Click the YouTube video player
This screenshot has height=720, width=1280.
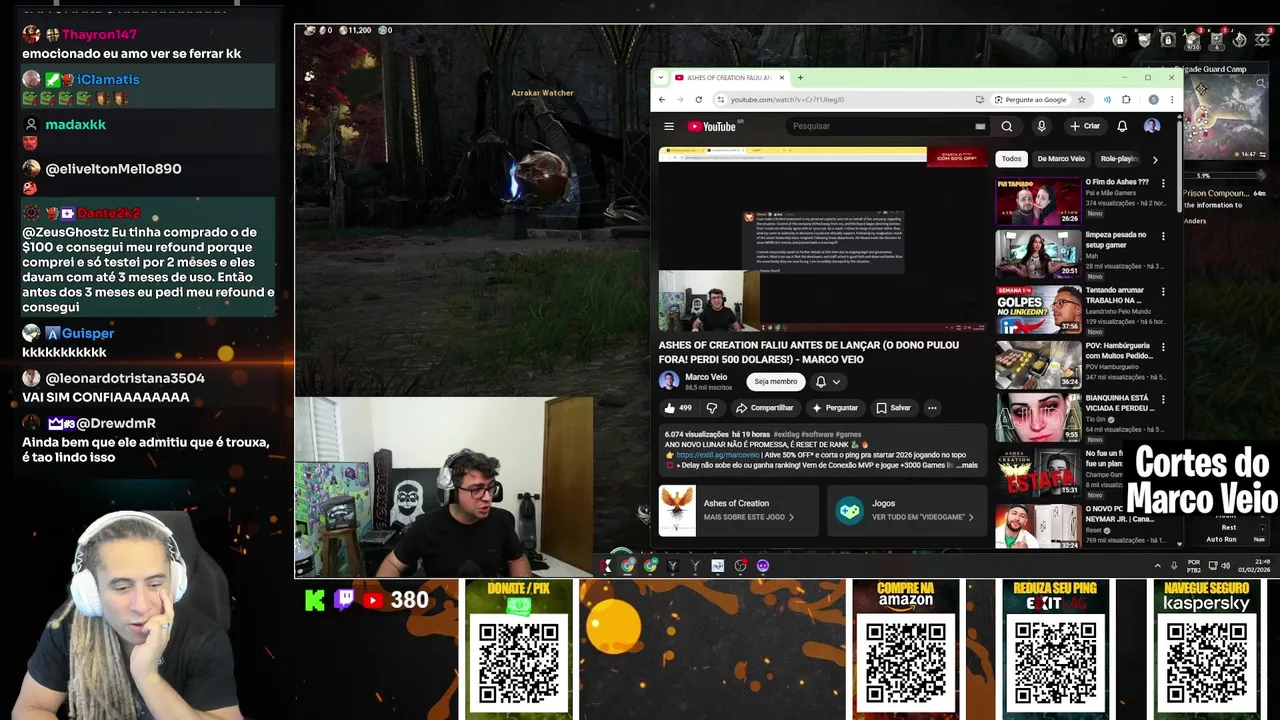pyautogui.click(x=823, y=240)
